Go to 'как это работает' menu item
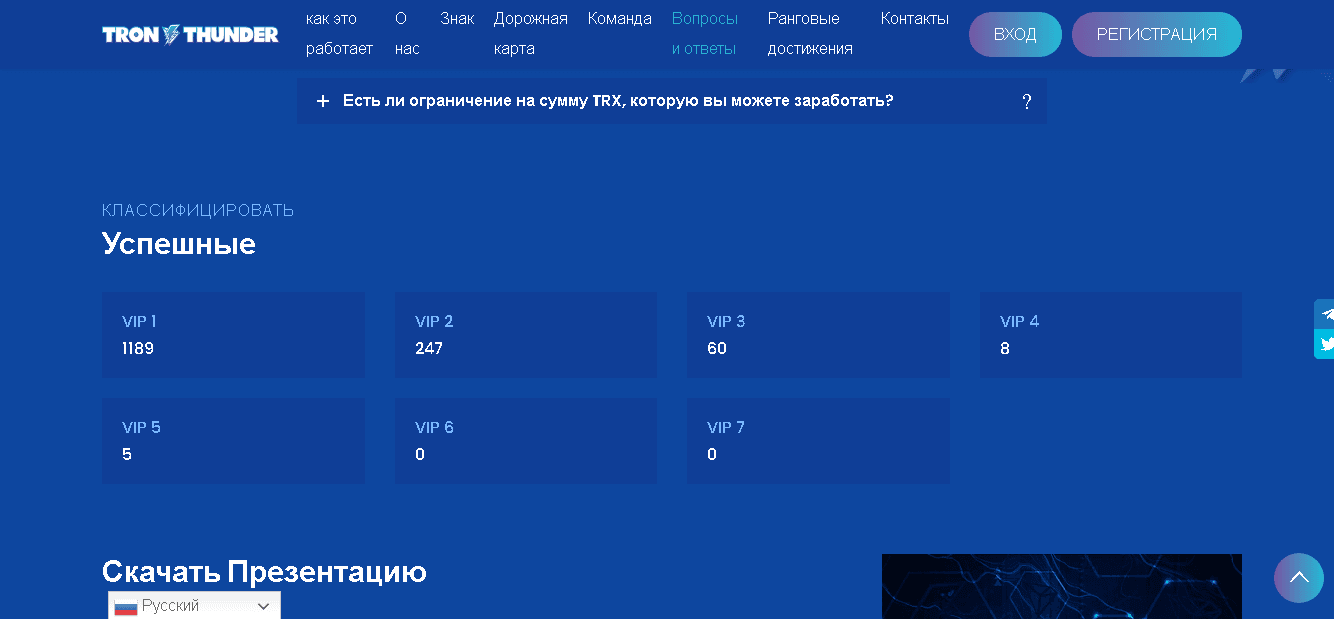Image resolution: width=1334 pixels, height=619 pixels. coord(339,34)
